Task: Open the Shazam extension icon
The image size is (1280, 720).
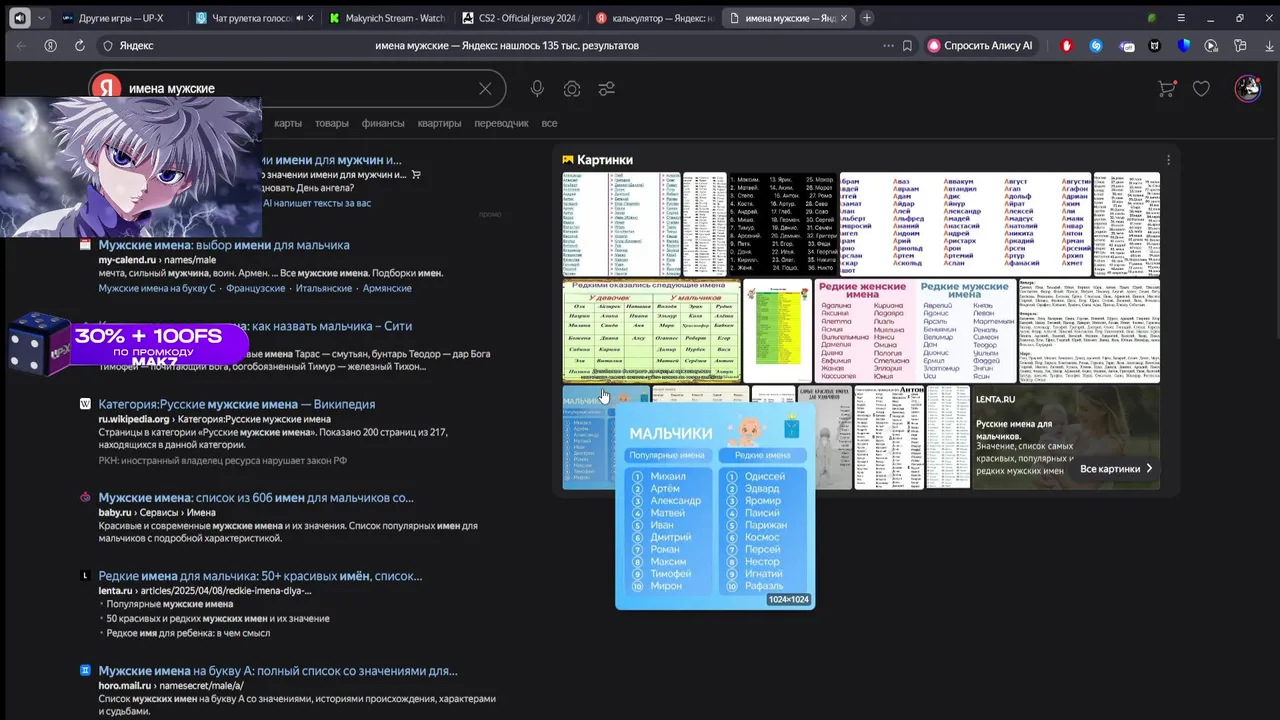Action: [1096, 45]
